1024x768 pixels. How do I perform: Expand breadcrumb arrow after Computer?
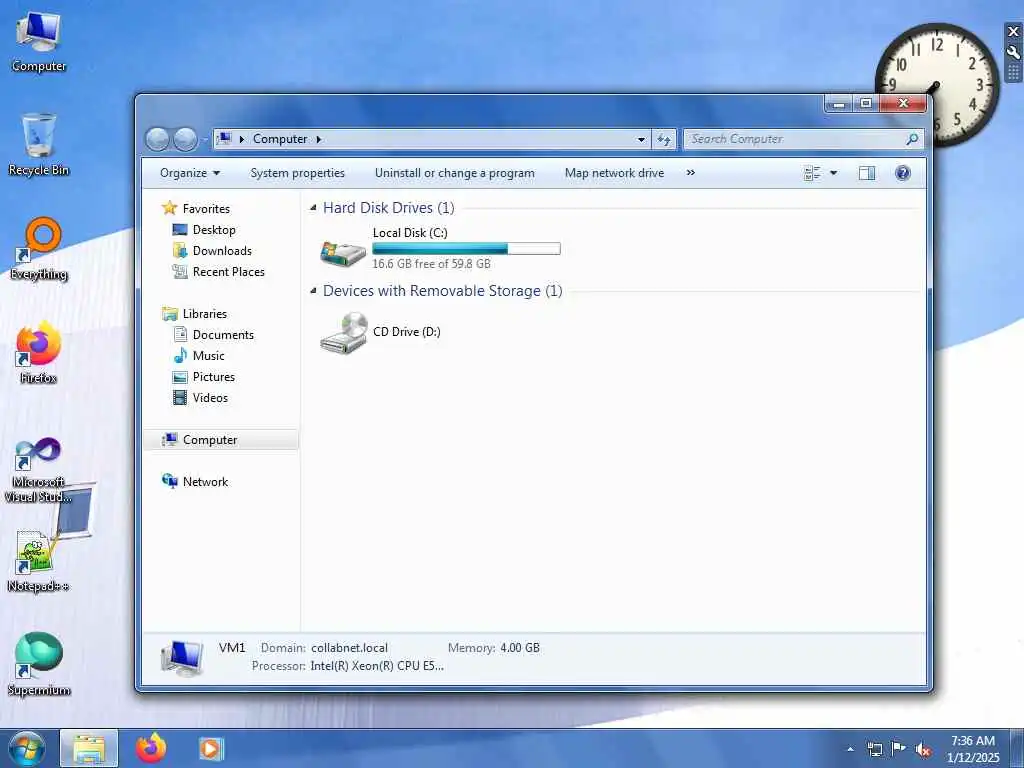click(x=319, y=139)
